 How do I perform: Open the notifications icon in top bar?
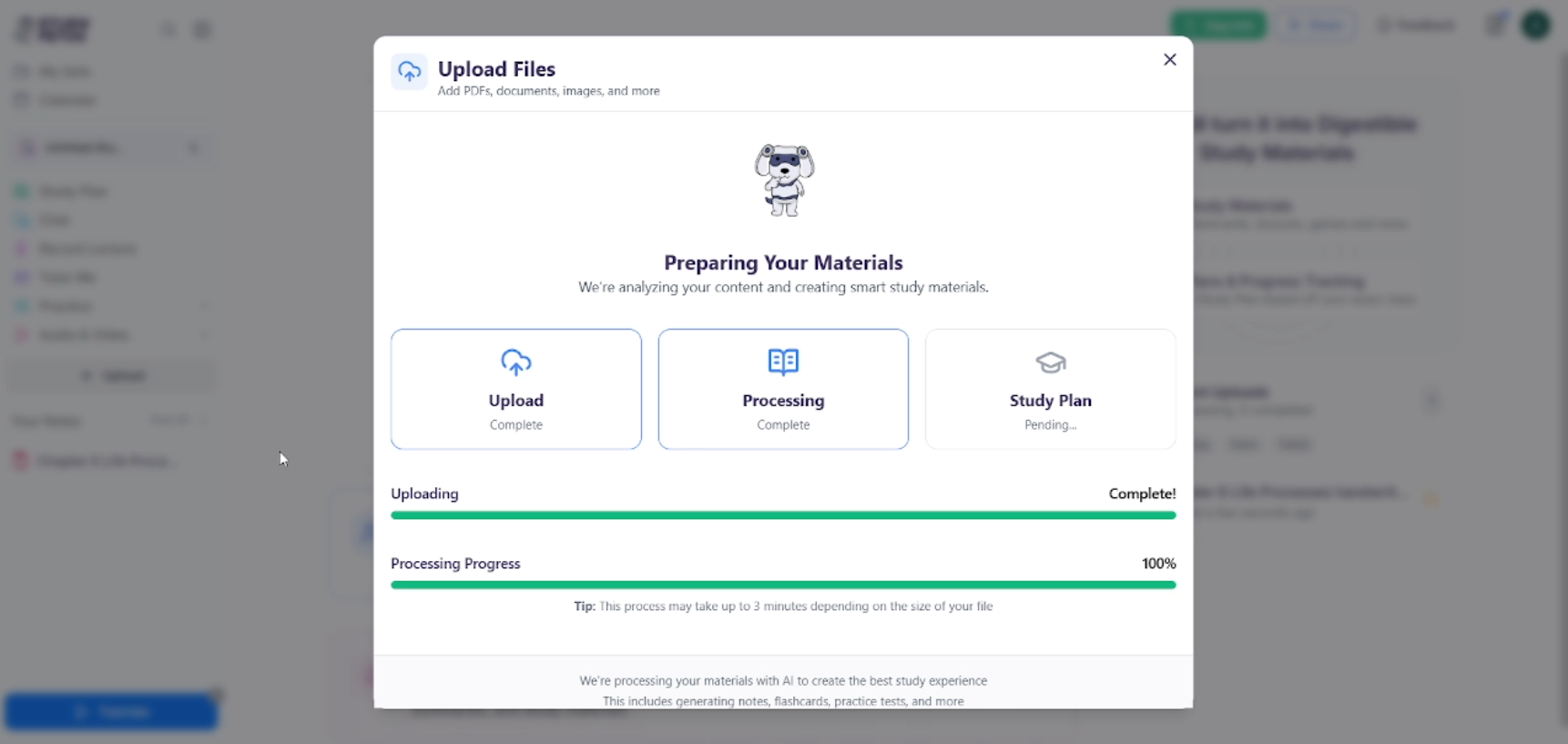[1495, 25]
